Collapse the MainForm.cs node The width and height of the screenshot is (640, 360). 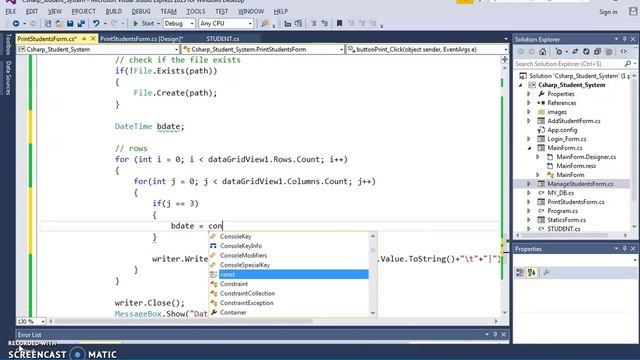[529, 148]
